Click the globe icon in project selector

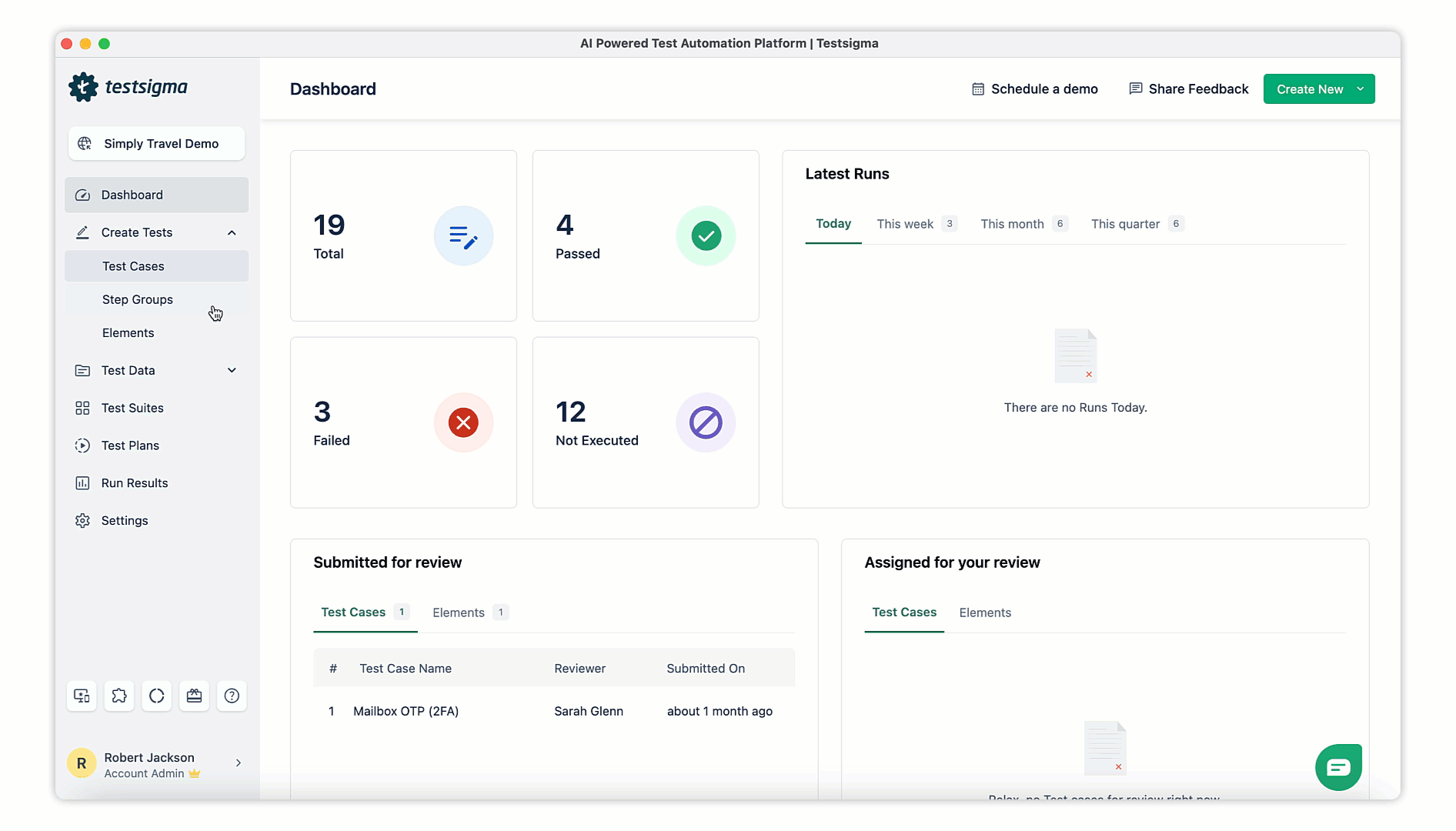pyautogui.click(x=85, y=144)
